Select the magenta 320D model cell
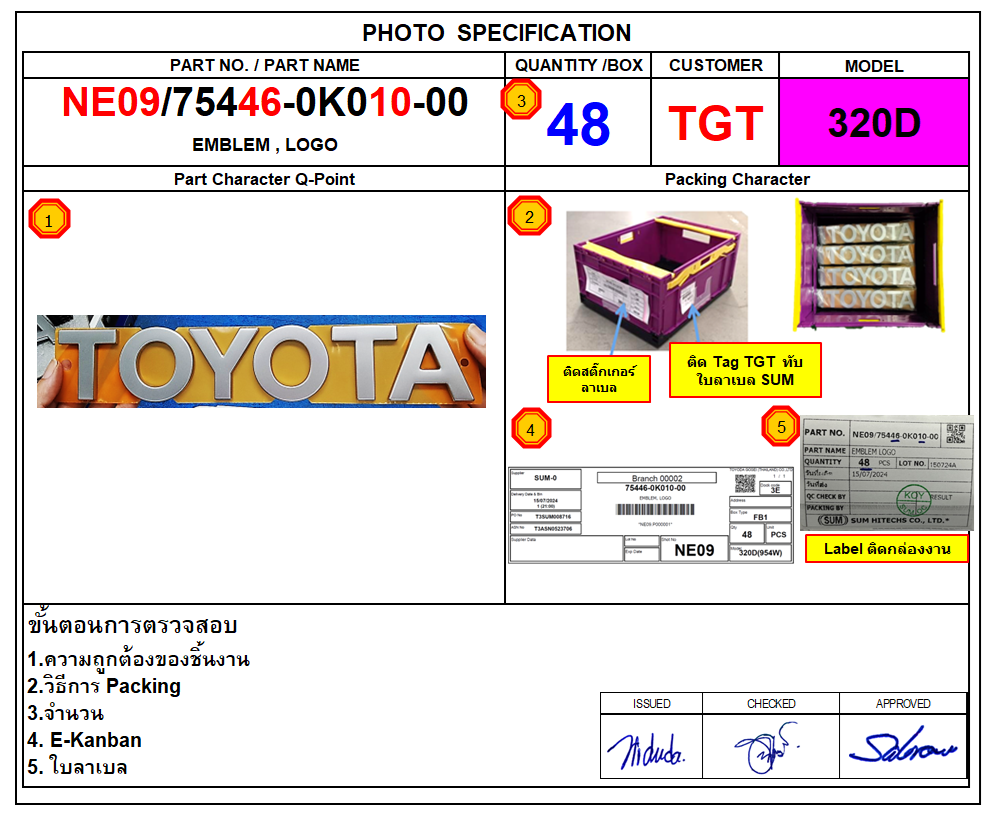This screenshot has height=821, width=997. click(874, 122)
